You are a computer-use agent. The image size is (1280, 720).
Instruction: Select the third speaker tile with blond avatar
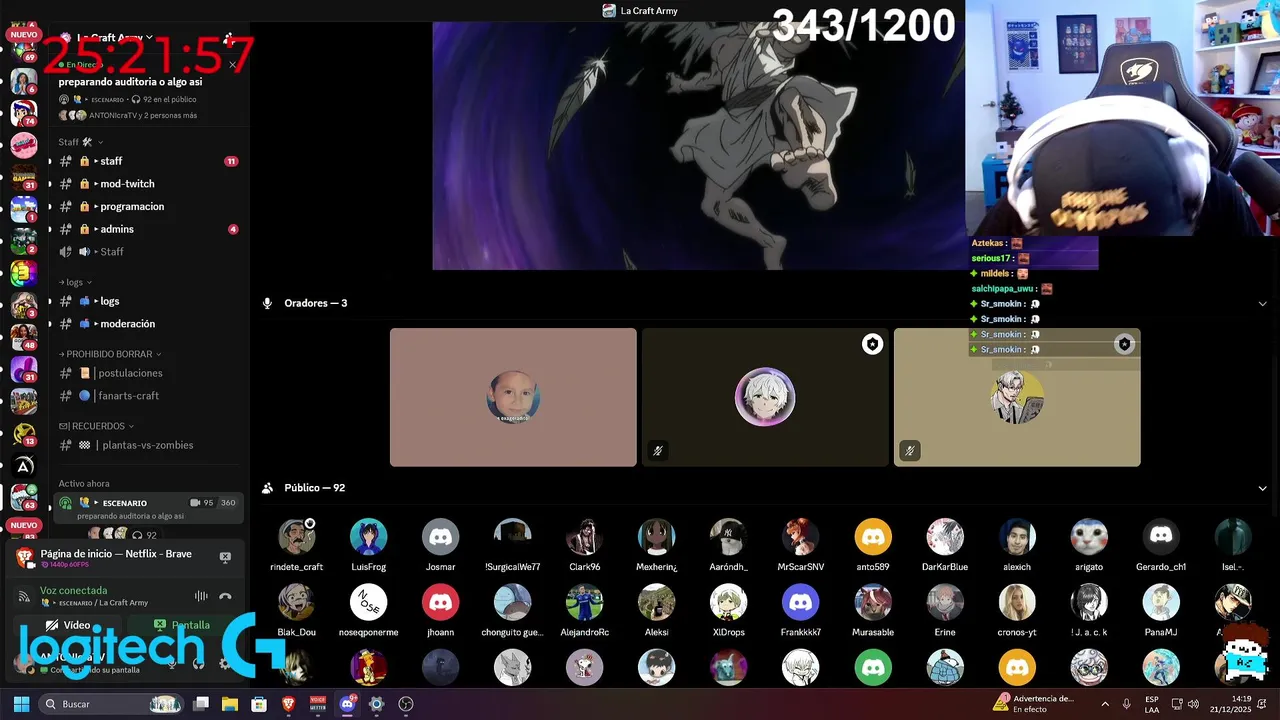coord(1017,397)
